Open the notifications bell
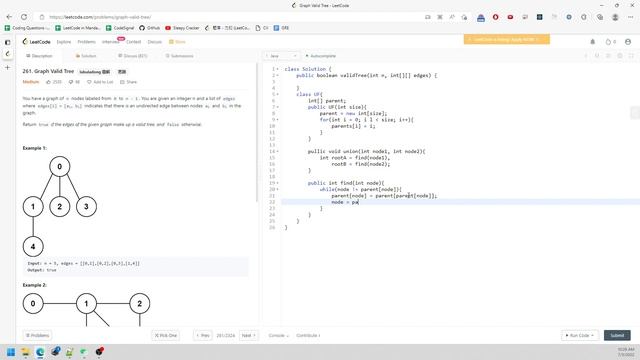 click(x=593, y=42)
